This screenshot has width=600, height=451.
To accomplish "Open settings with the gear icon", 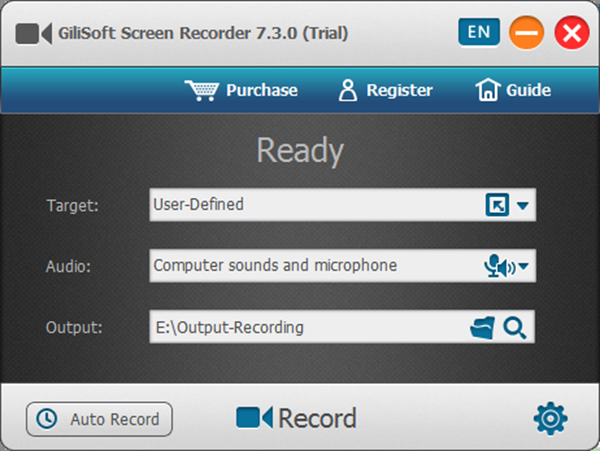I will pyautogui.click(x=551, y=418).
